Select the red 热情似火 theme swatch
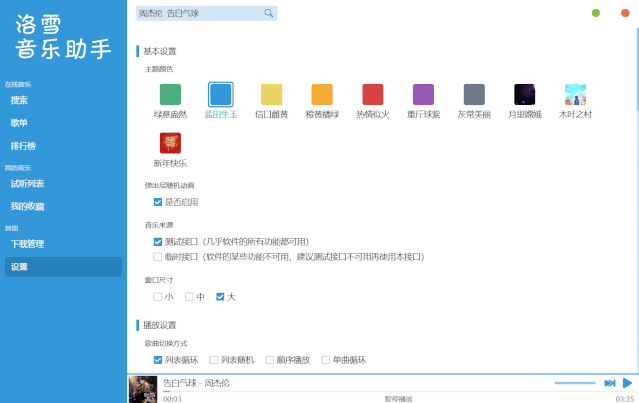639x403 pixels. (x=372, y=95)
